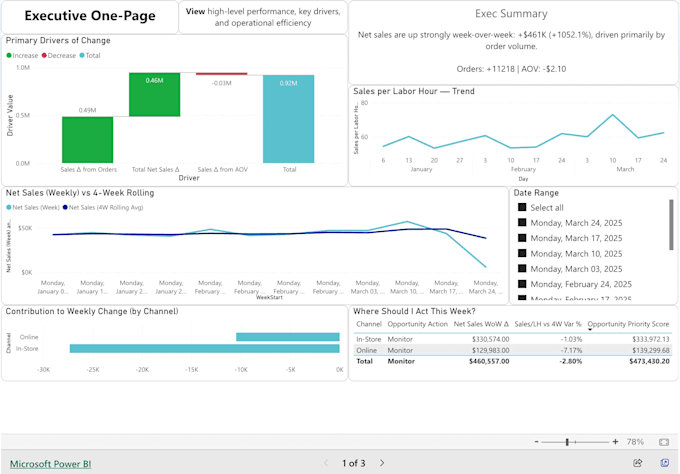Zoom in with the plus icon
The image size is (680, 474).
615,441
